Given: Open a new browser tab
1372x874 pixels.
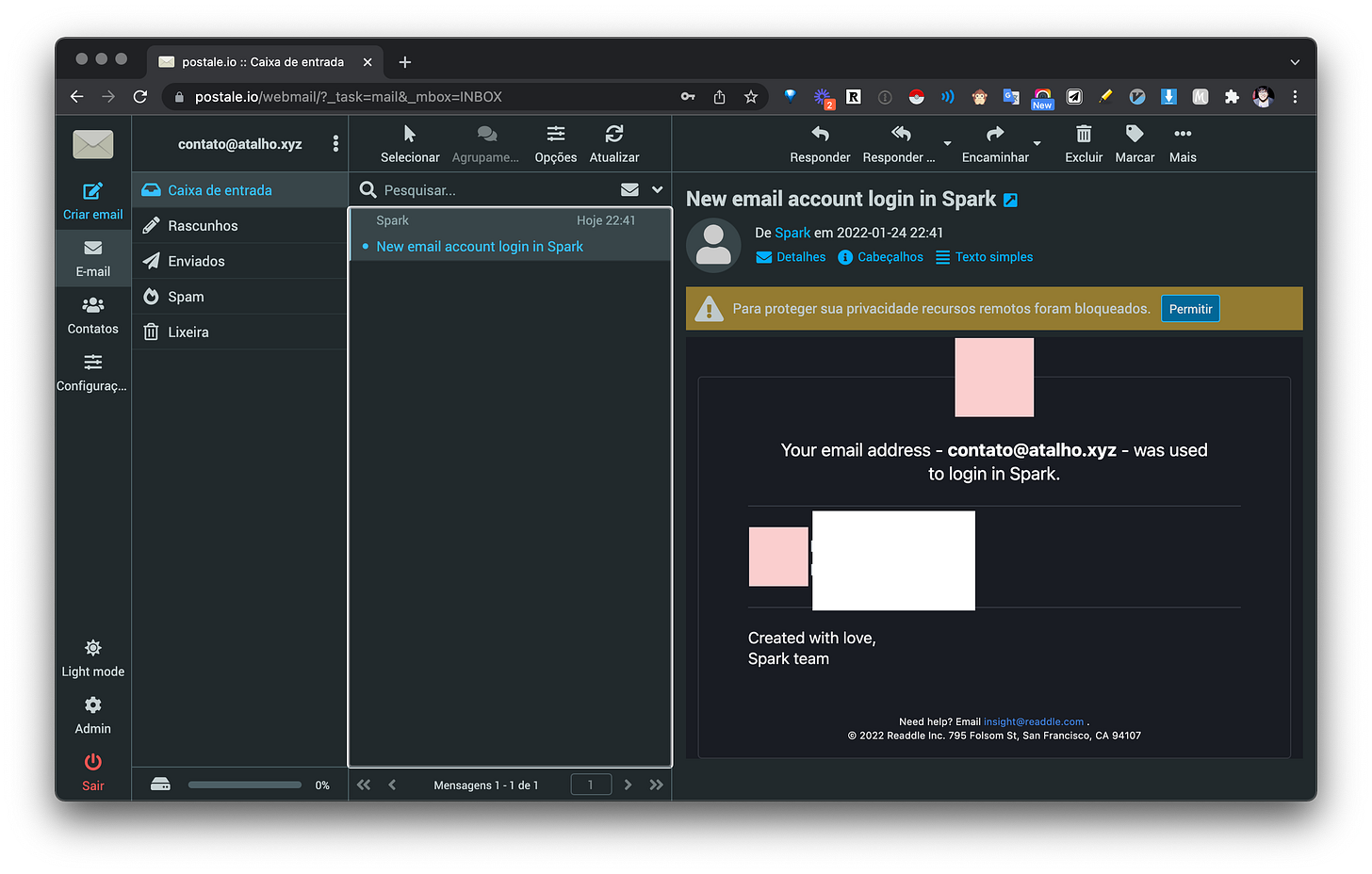Looking at the screenshot, I should click(405, 62).
